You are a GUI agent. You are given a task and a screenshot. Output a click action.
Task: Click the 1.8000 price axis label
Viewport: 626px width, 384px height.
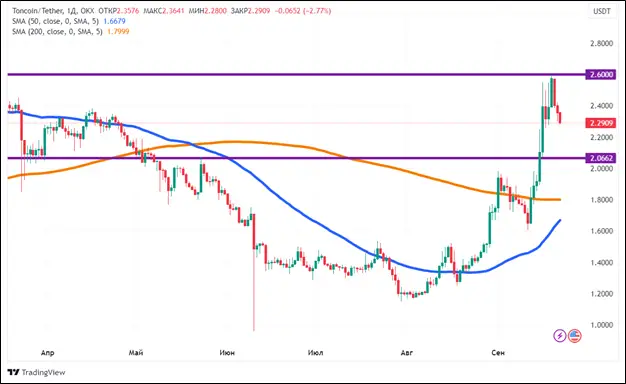601,200
